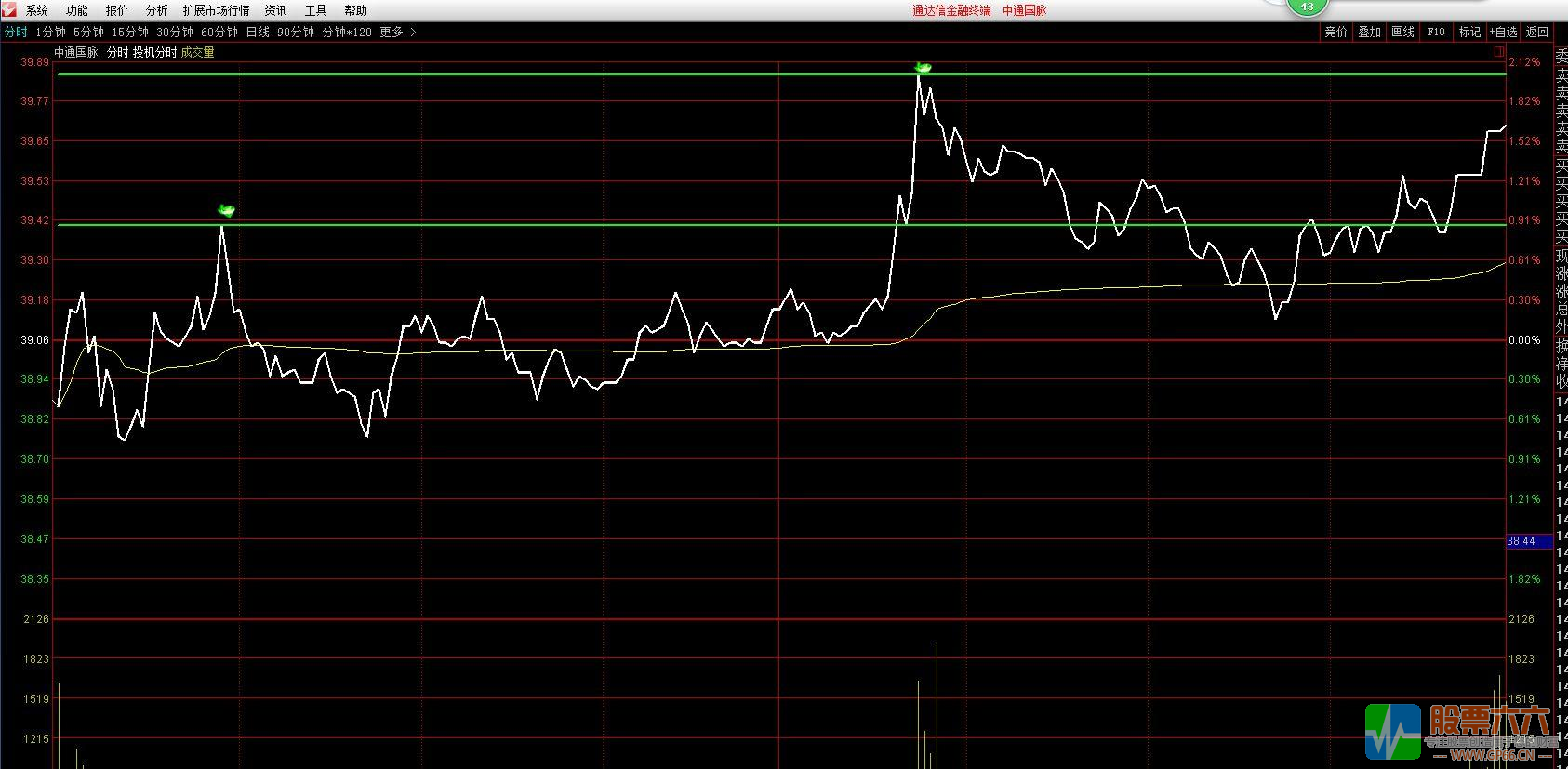
Task: Click the 38.47 price axis label
Action: [x=34, y=538]
